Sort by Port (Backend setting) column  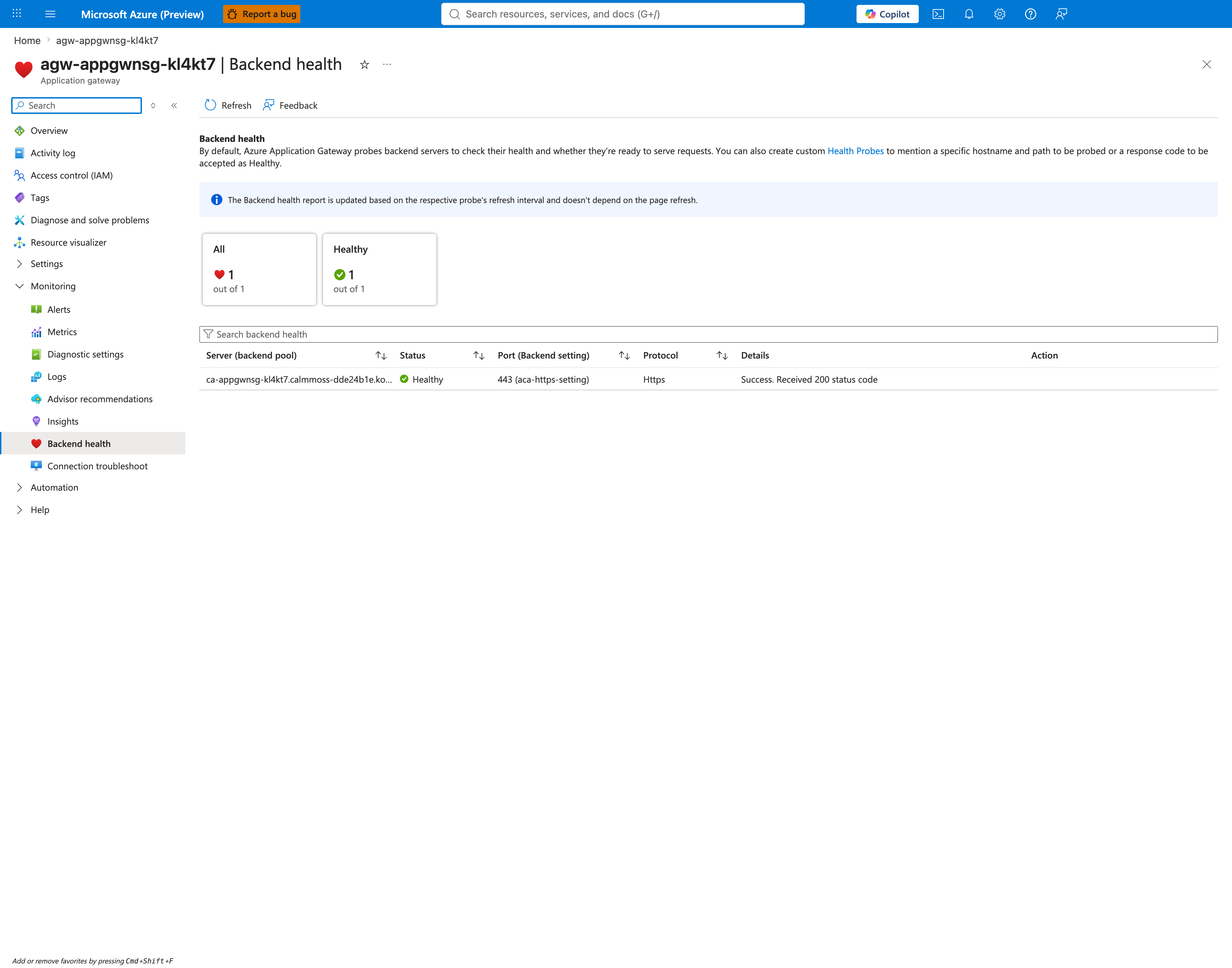(x=624, y=355)
